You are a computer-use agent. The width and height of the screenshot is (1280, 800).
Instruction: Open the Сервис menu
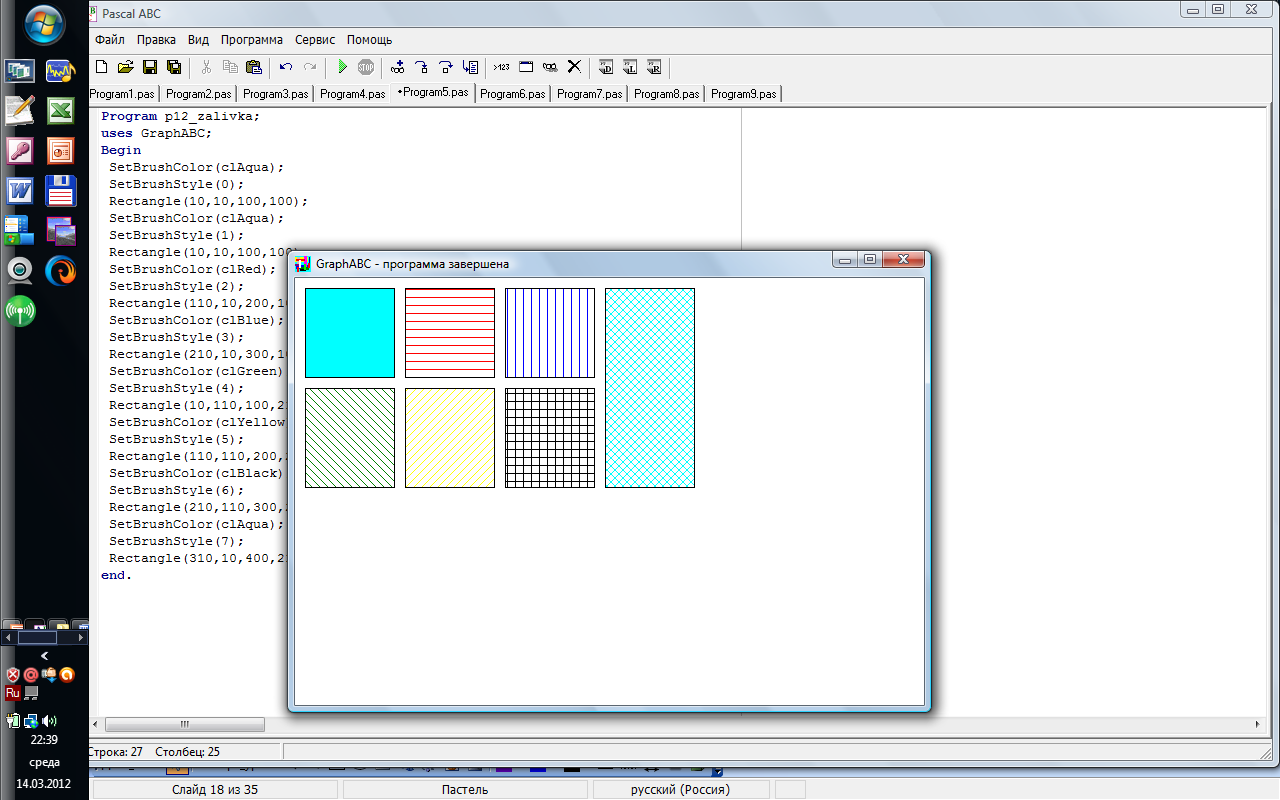tap(315, 40)
